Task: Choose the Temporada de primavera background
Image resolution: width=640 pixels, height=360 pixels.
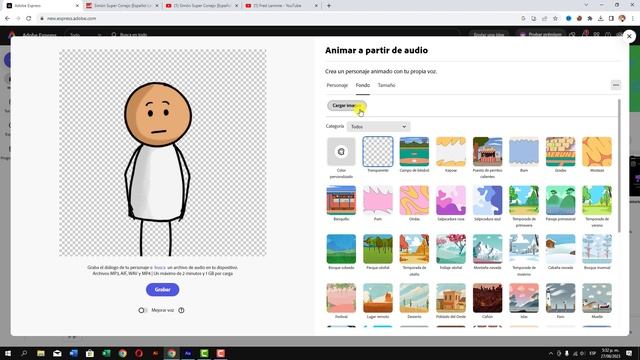Action: pos(524,200)
